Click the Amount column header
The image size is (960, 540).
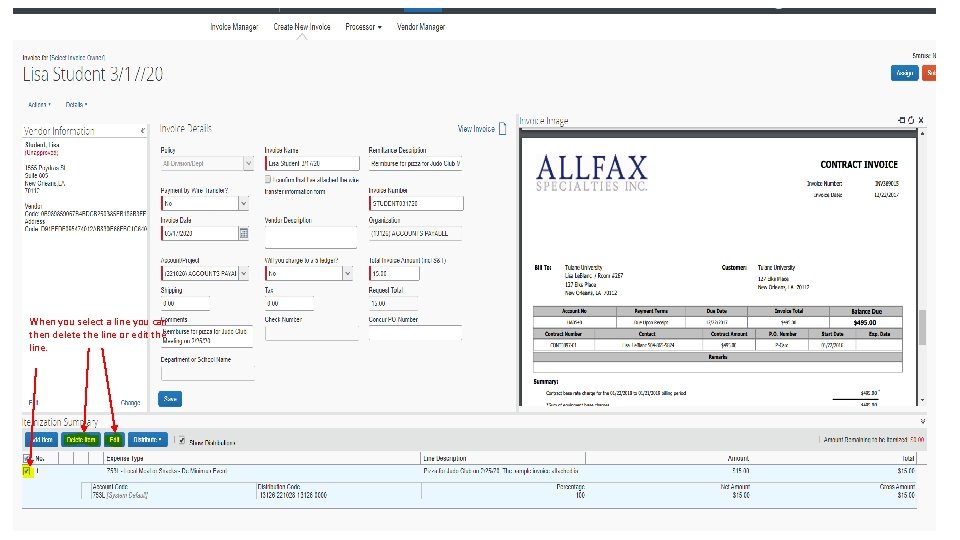[738, 458]
